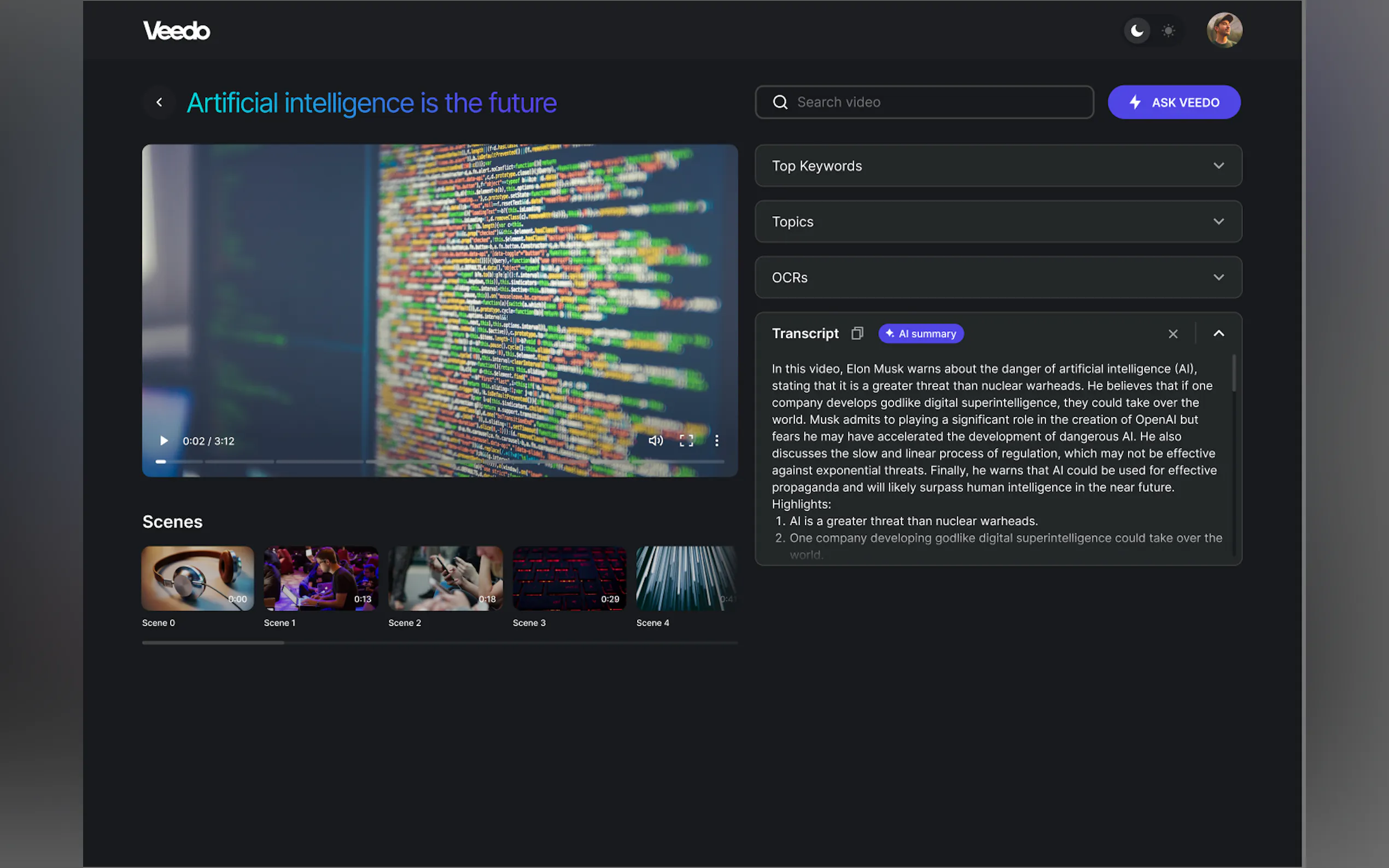
Task: Click the video title 'Artificial intelligence is the future'
Action: click(x=371, y=103)
